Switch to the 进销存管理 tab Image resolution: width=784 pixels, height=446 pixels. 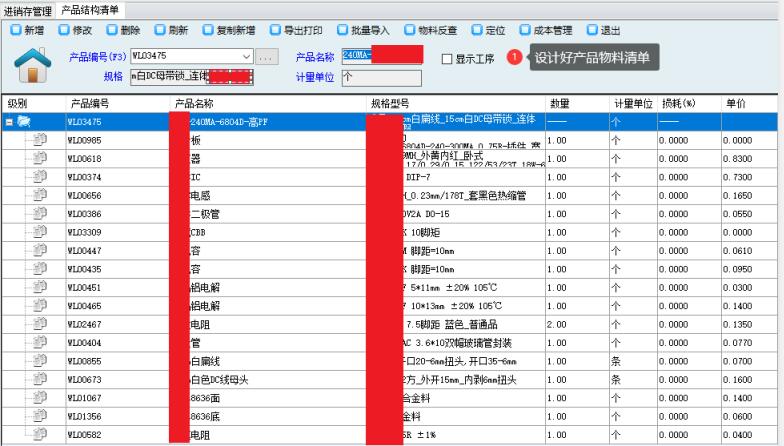tap(27, 9)
